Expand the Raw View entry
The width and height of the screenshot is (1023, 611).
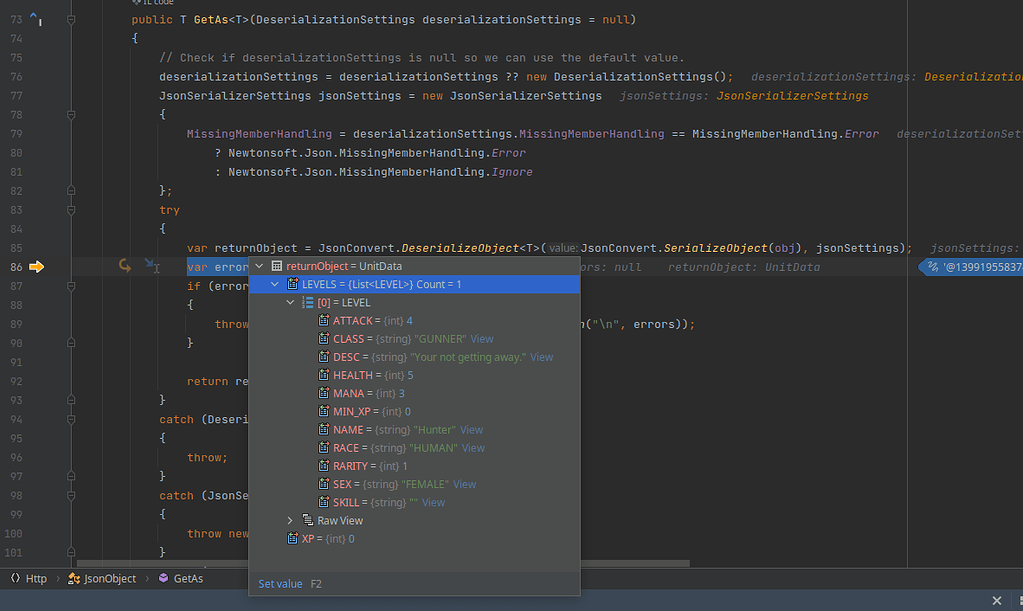pos(290,520)
